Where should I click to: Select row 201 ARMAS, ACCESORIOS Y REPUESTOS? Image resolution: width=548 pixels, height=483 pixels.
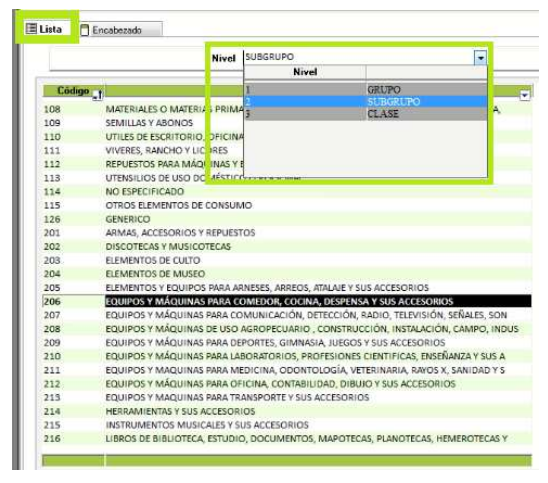287,233
